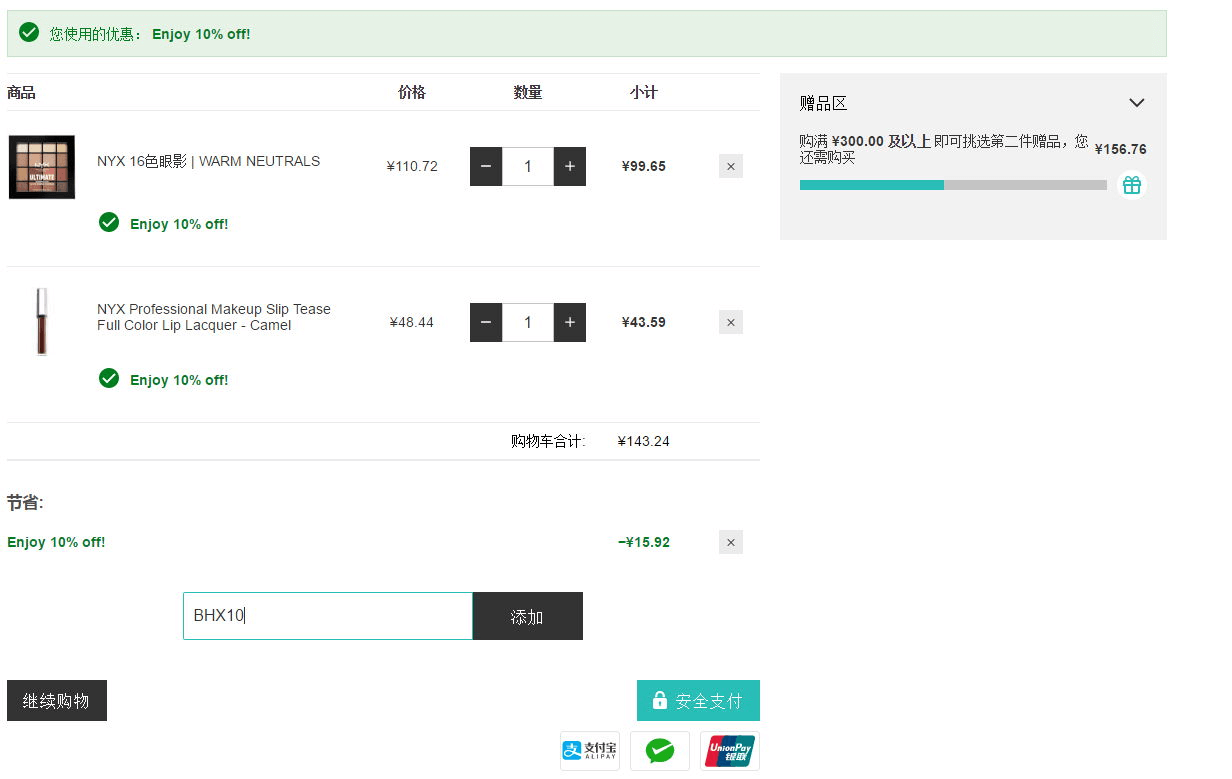The height and width of the screenshot is (779, 1232).
Task: Focus the discount code input field
Action: 328,616
